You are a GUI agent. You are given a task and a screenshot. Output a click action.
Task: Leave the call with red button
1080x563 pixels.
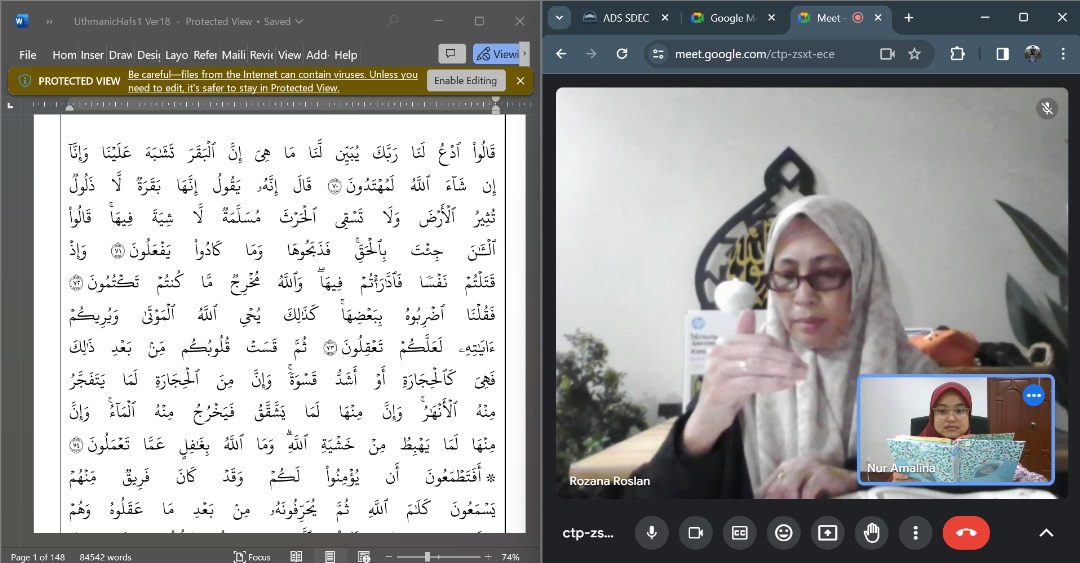966,533
